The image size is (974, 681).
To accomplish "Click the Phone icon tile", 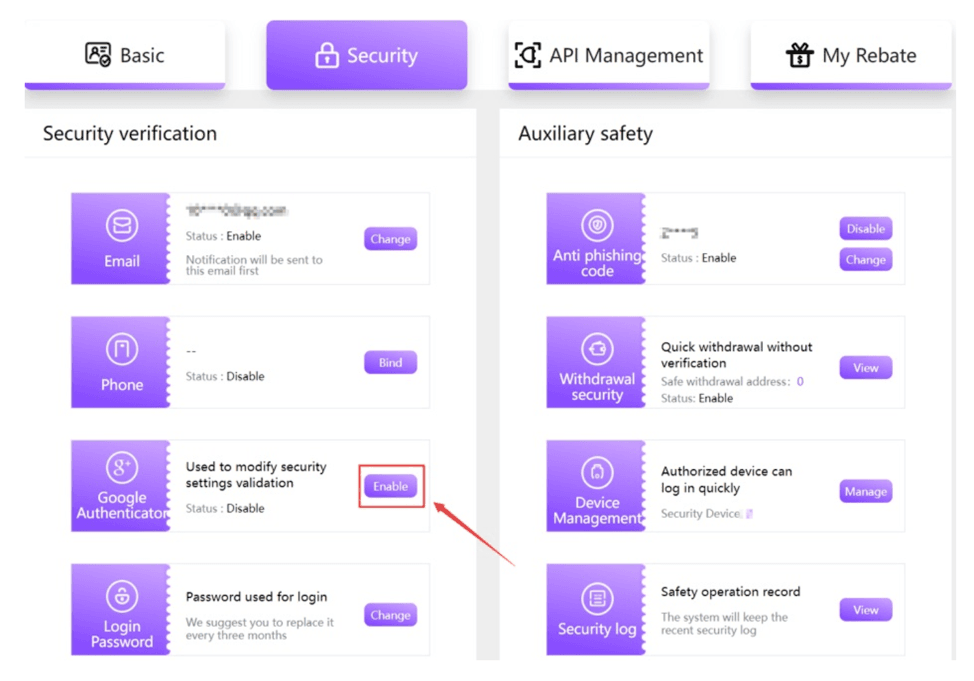I will point(122,350).
